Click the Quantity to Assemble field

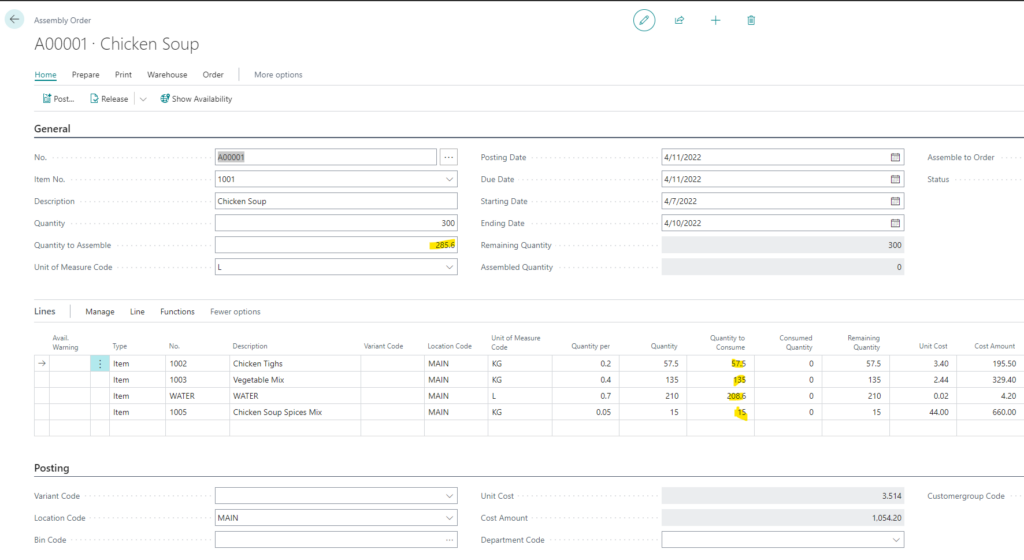coord(336,246)
